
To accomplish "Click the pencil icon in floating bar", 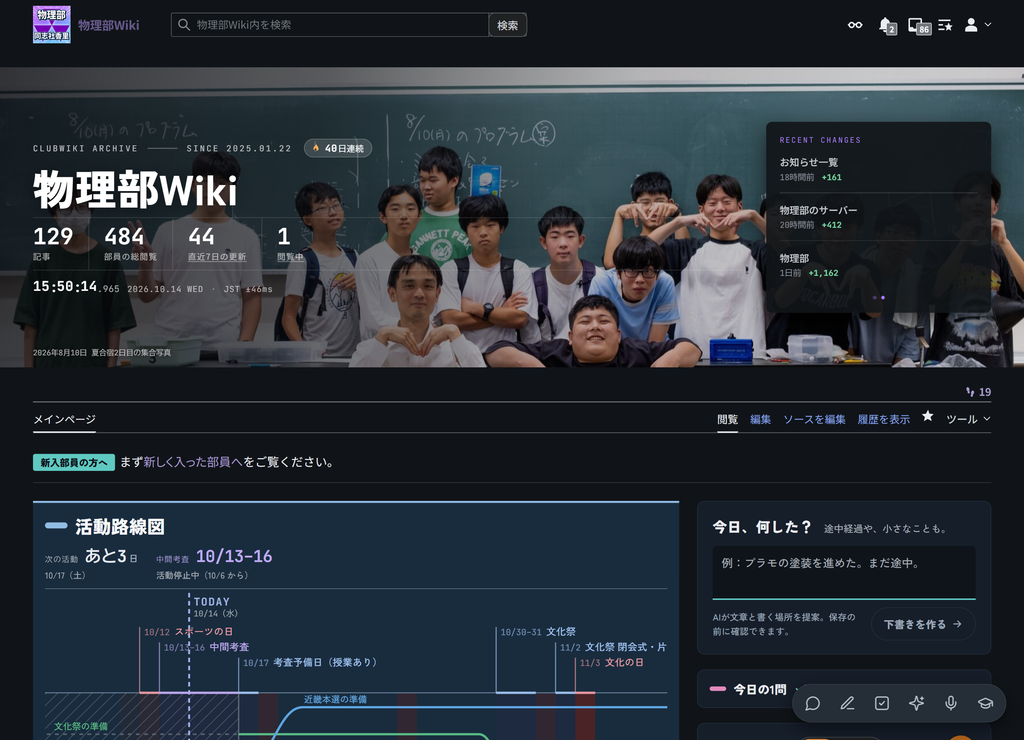I will pyautogui.click(x=847, y=703).
